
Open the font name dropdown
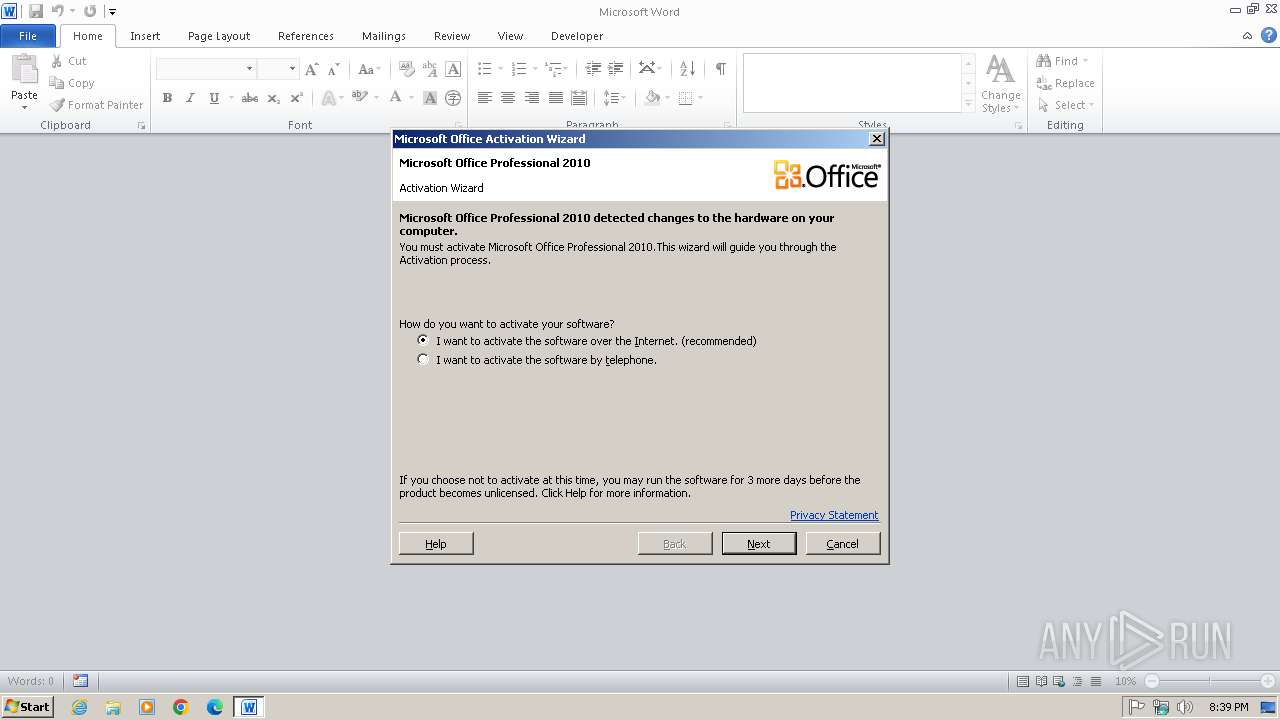[x=249, y=69]
